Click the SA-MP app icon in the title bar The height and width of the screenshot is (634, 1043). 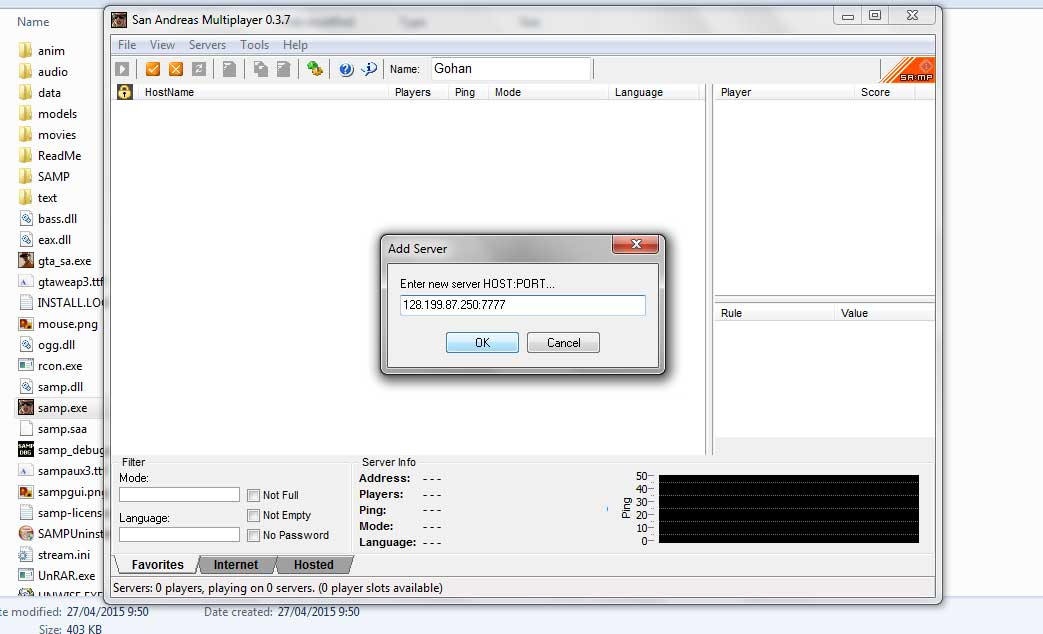pos(119,20)
